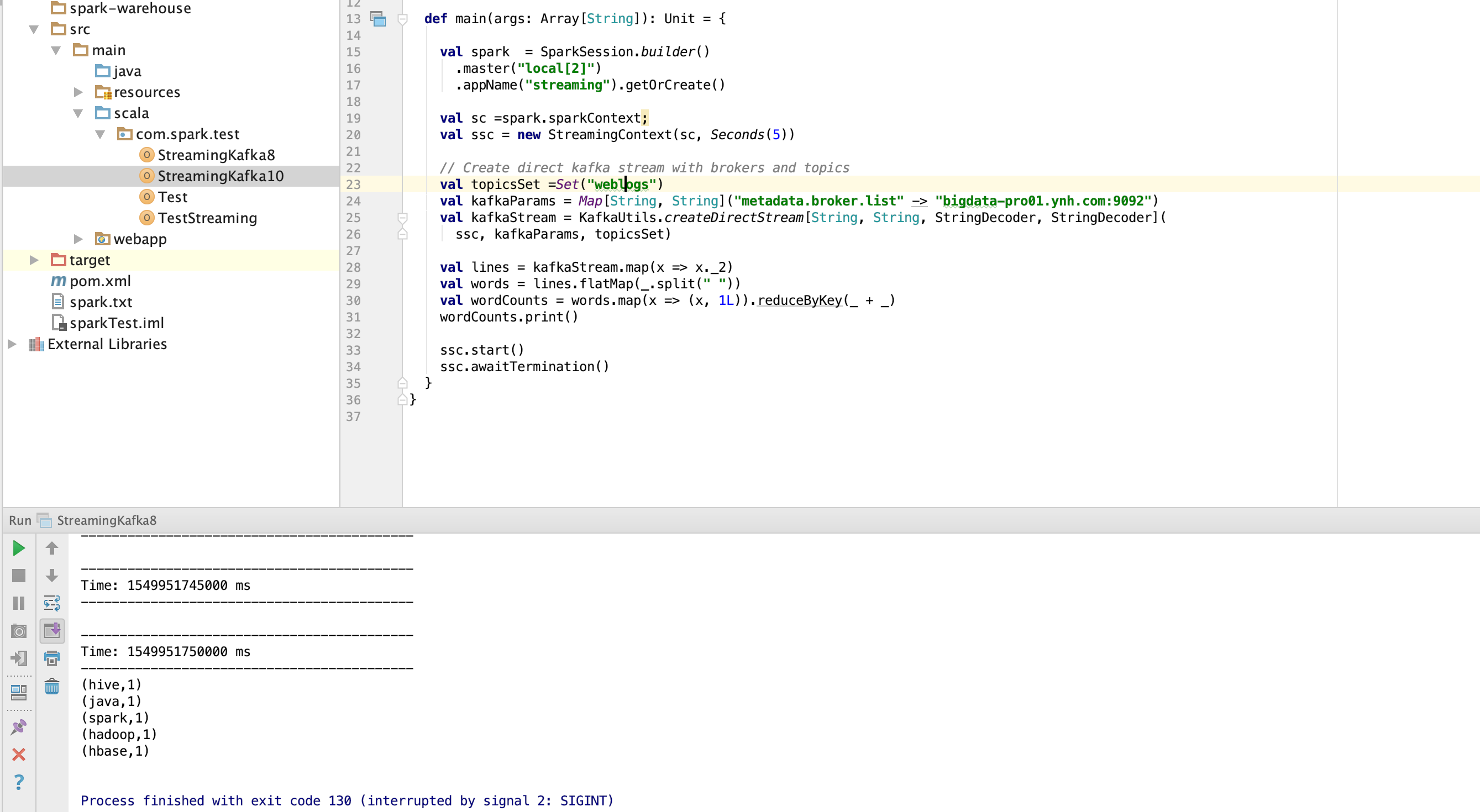
Task: Toggle Scroll to the end in console
Action: click(52, 630)
